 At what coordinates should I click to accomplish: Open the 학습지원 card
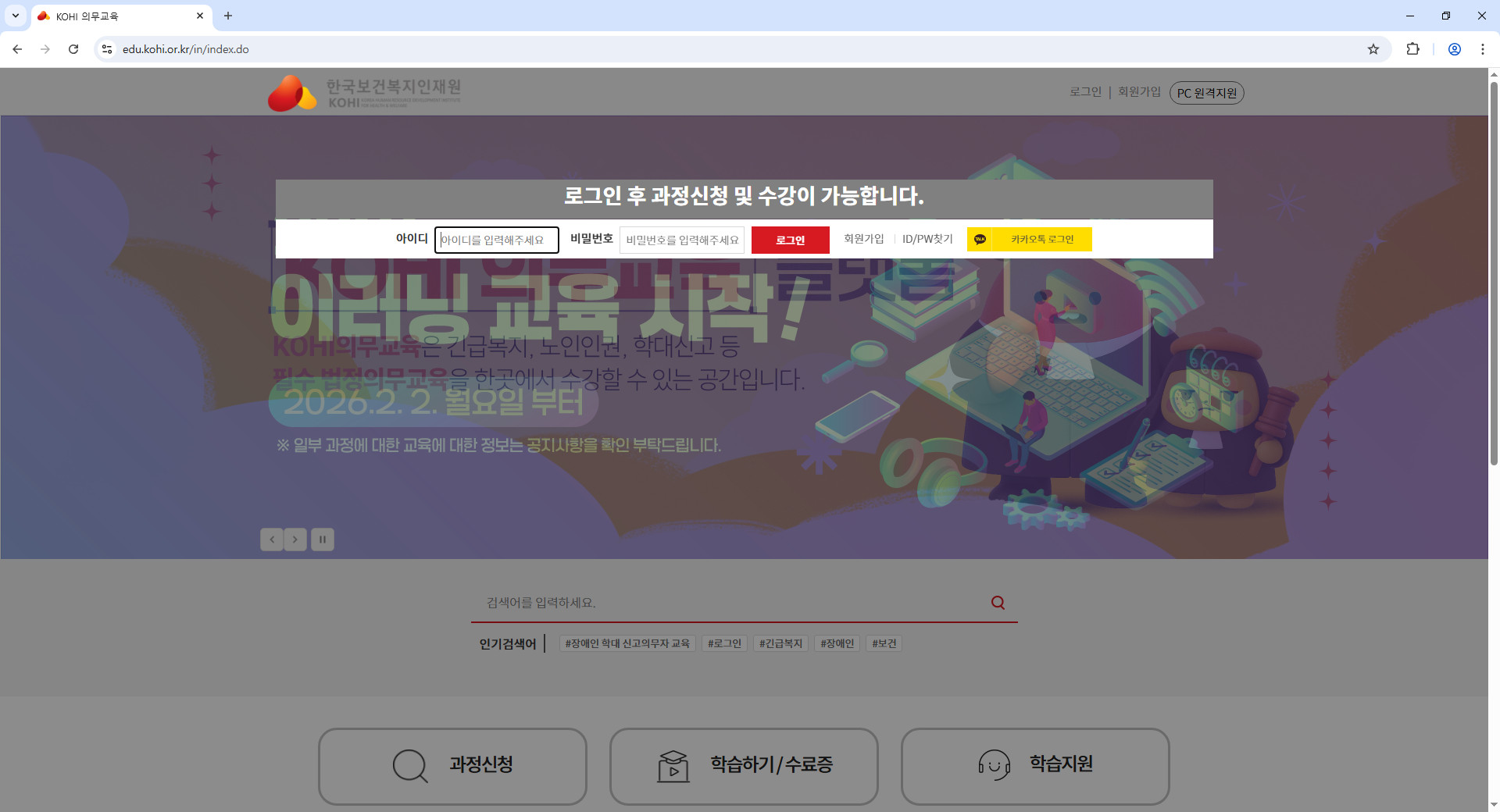1035,766
